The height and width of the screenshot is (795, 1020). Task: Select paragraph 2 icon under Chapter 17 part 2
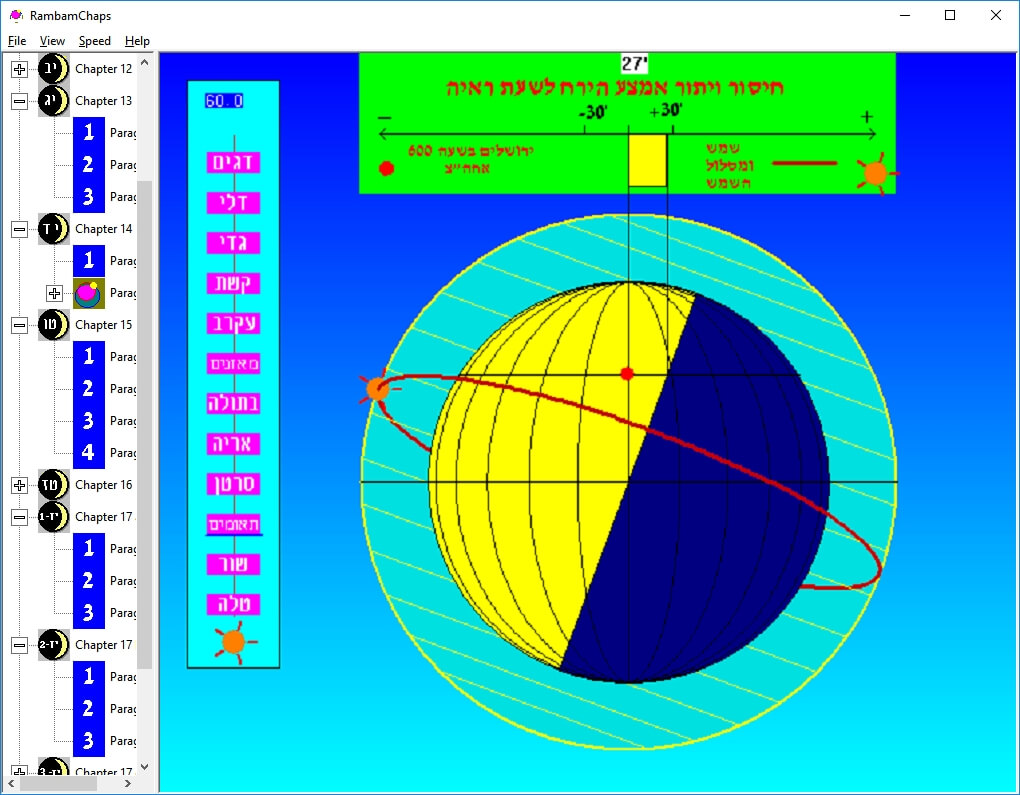88,708
